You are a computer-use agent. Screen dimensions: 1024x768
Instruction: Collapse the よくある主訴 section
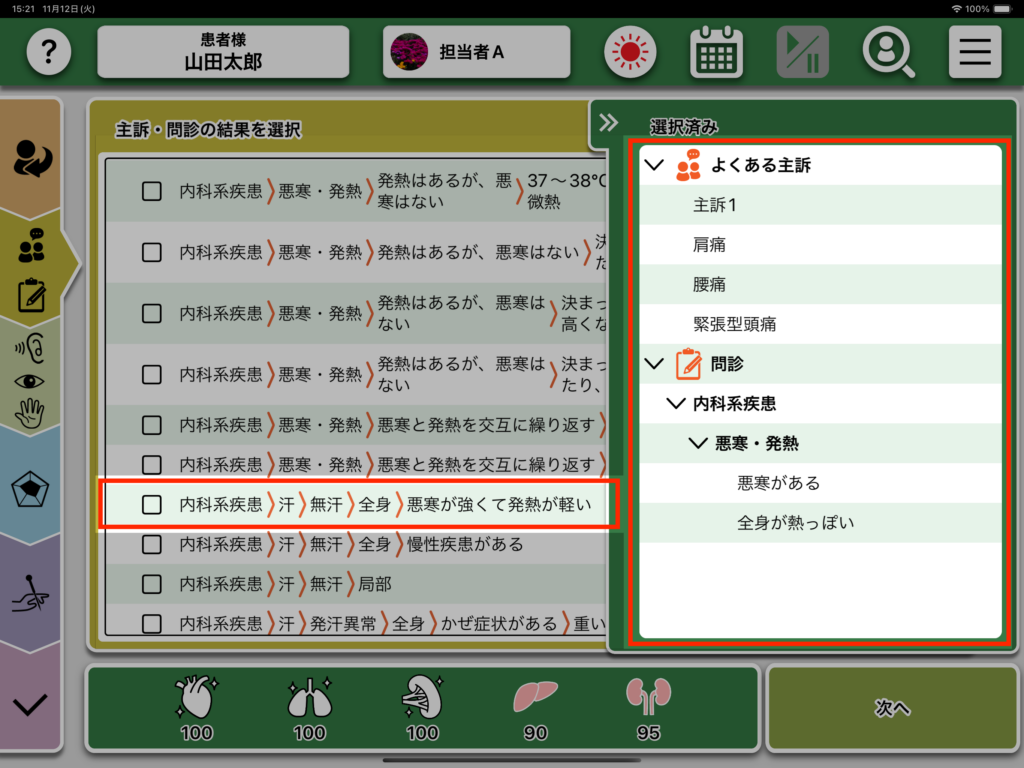(655, 165)
